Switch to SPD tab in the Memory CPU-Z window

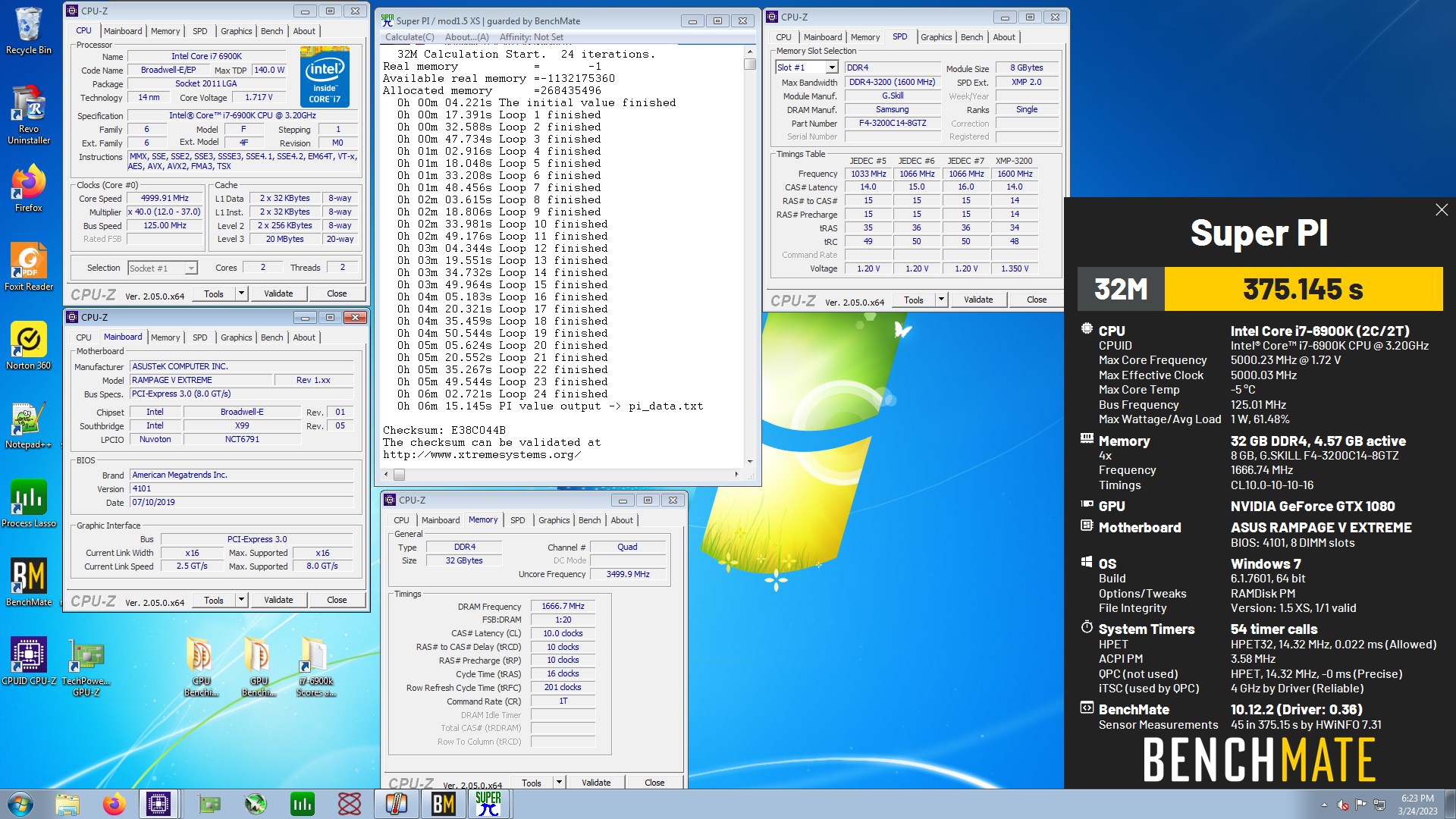tap(517, 520)
